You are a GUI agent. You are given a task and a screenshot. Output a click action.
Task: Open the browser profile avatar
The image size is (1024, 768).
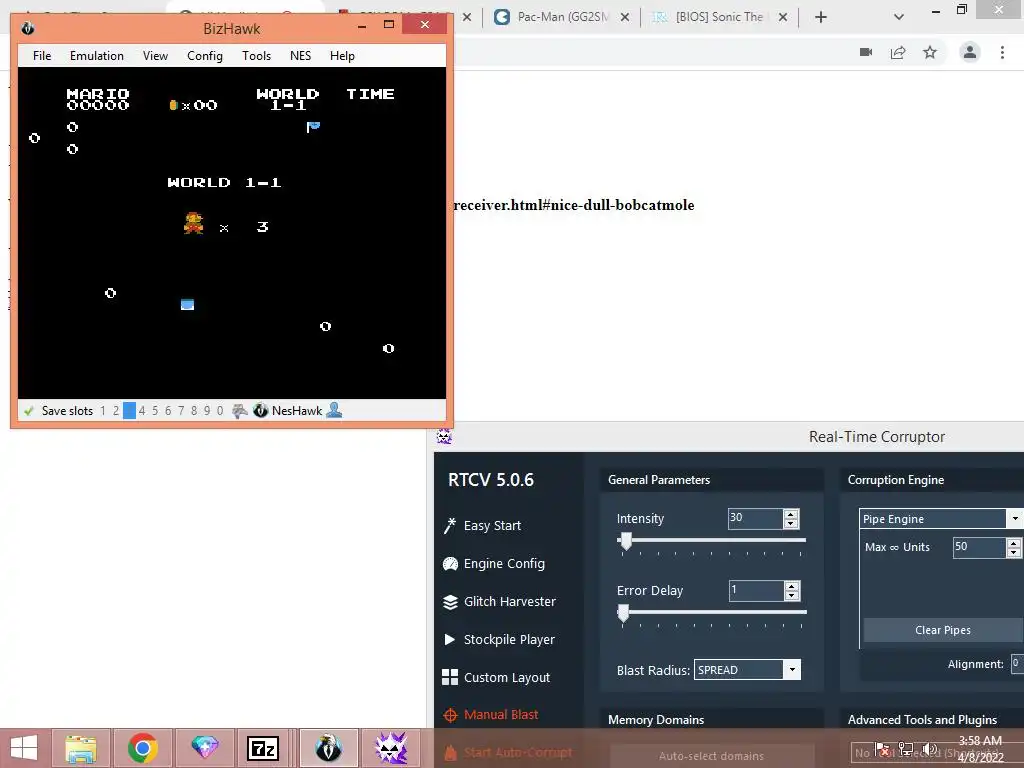(970, 52)
